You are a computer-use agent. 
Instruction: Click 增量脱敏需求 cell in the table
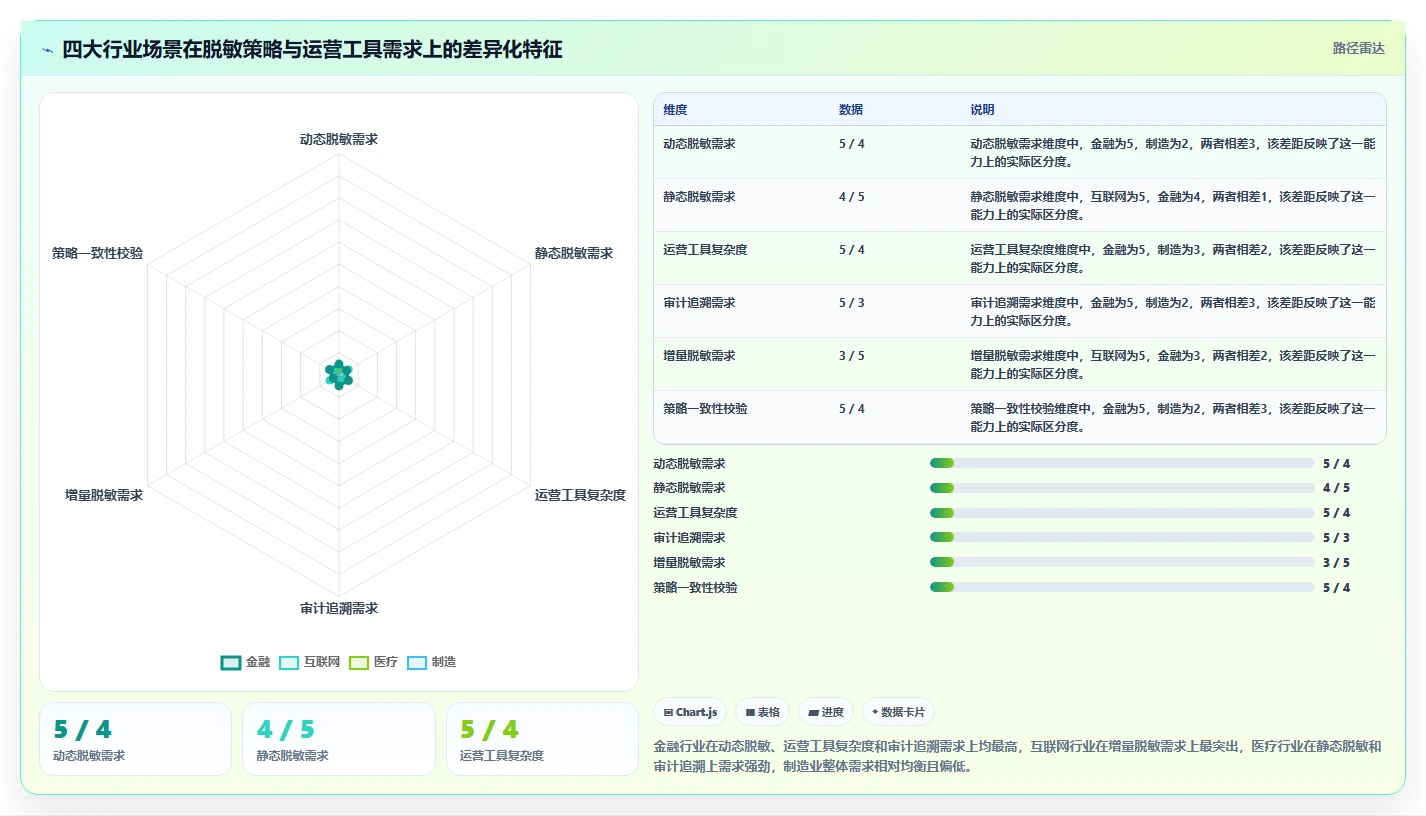[x=699, y=356]
